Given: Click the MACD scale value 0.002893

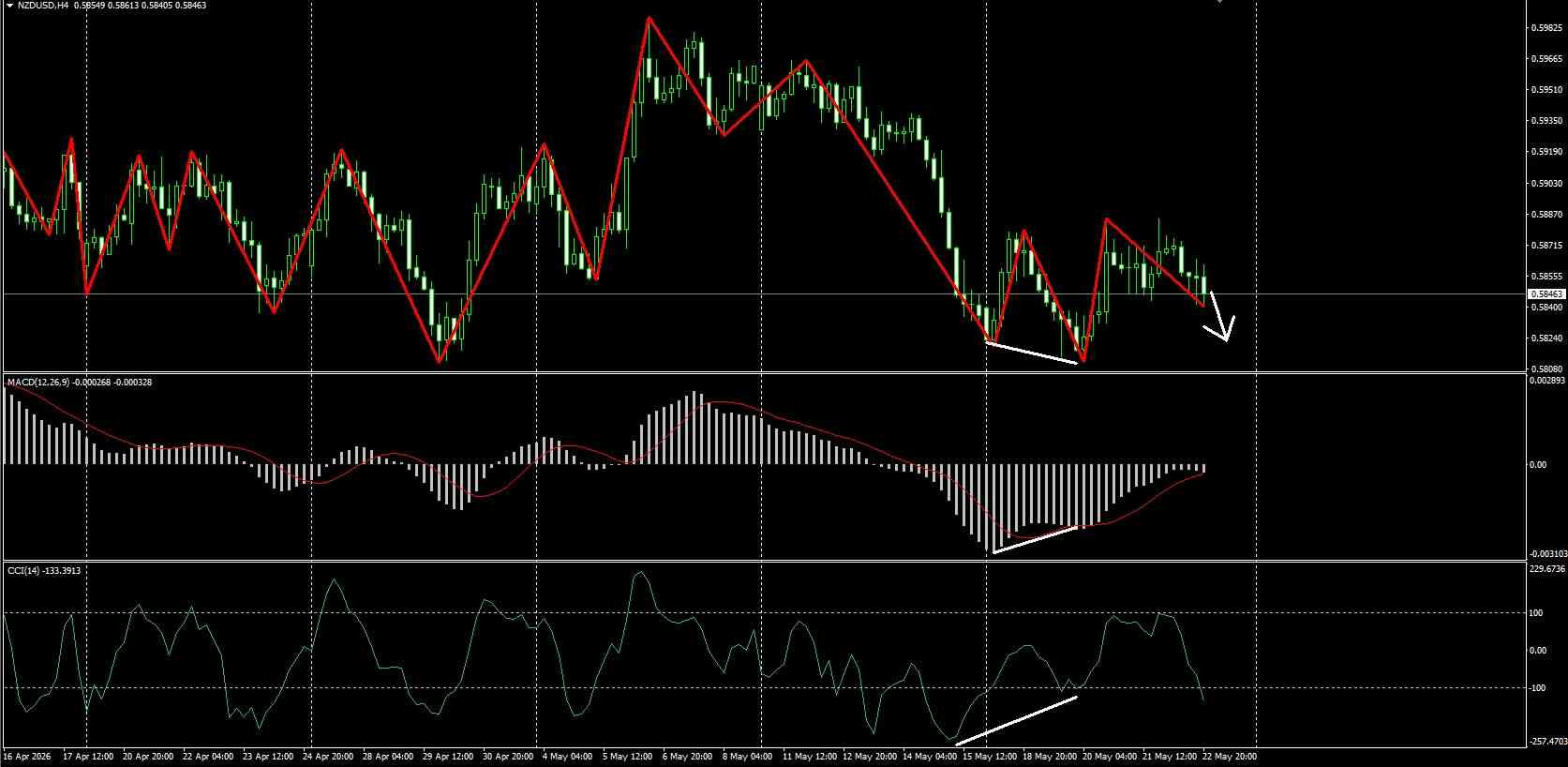Looking at the screenshot, I should click(x=1546, y=381).
